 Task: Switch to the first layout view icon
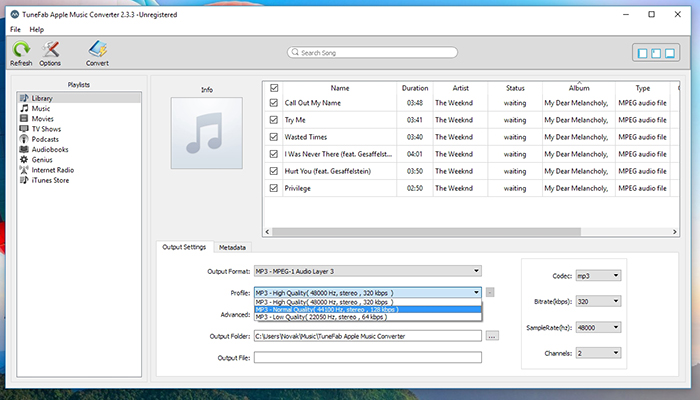[642, 54]
